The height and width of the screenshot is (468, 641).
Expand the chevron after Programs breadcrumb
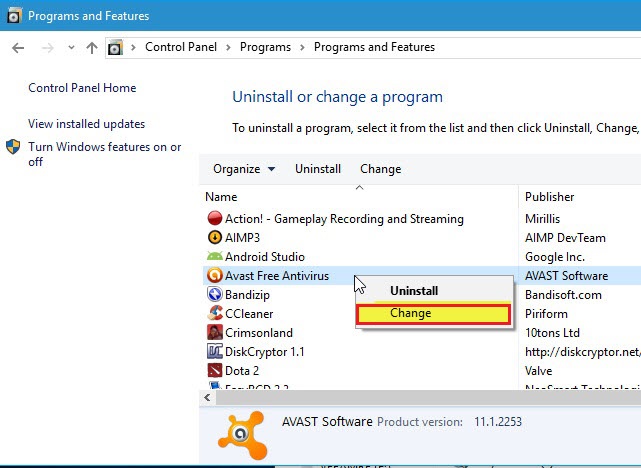pos(302,47)
